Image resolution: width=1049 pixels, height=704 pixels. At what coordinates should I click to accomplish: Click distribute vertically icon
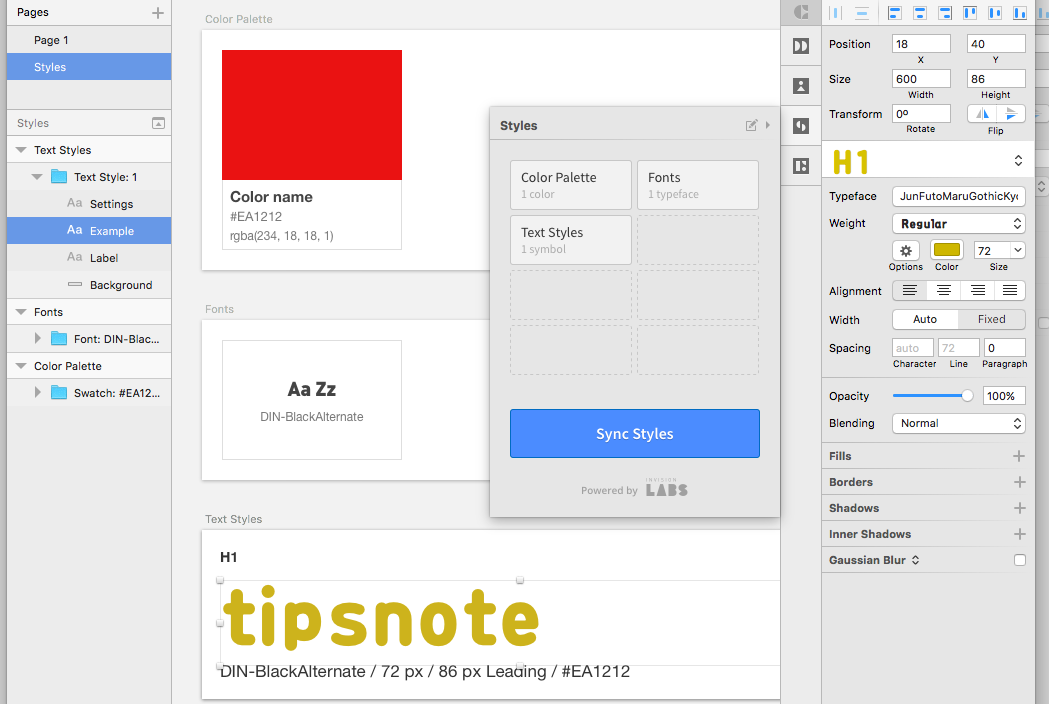click(862, 13)
